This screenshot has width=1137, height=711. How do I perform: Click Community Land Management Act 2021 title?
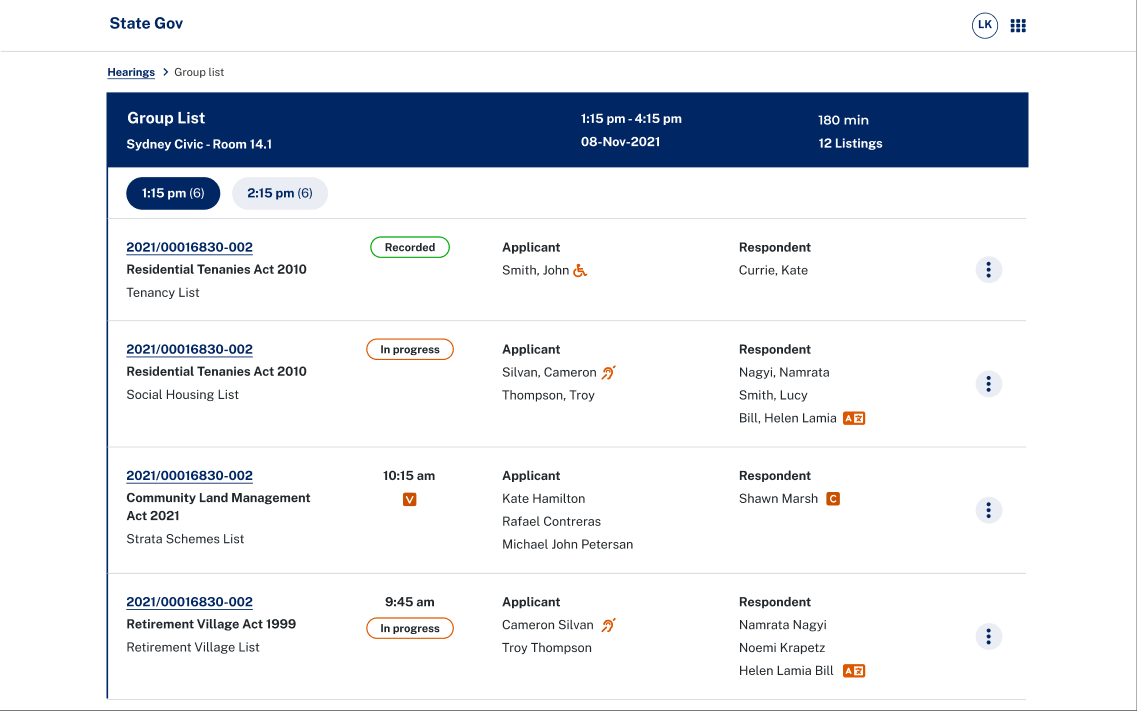[x=218, y=507]
